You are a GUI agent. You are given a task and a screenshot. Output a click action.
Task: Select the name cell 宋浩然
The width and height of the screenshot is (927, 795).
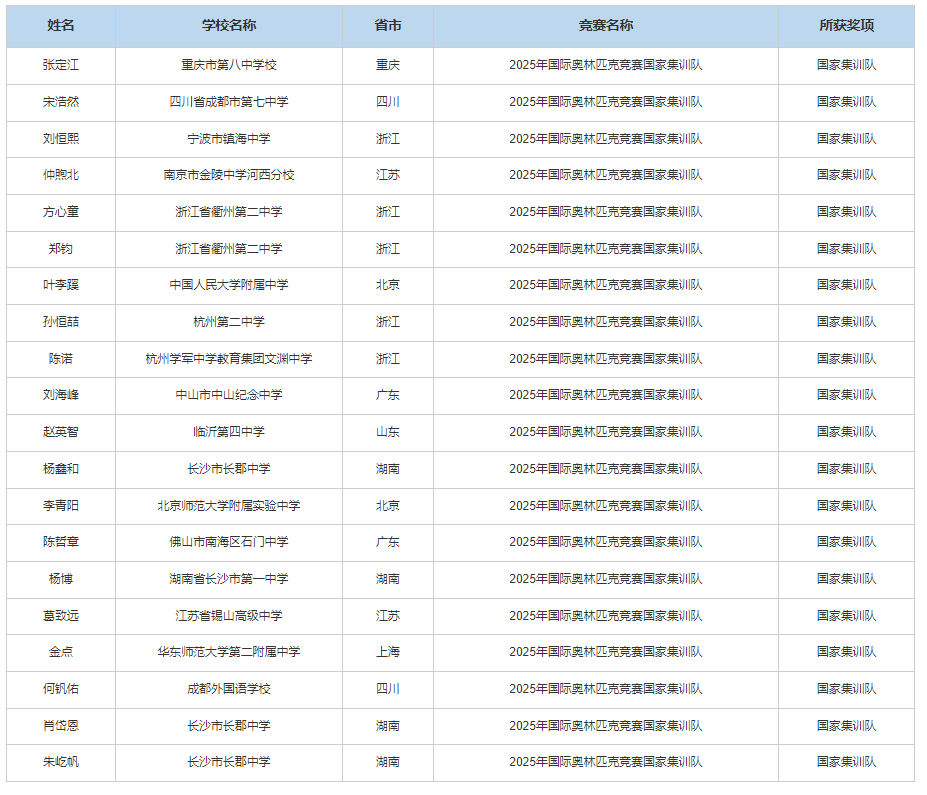61,102
